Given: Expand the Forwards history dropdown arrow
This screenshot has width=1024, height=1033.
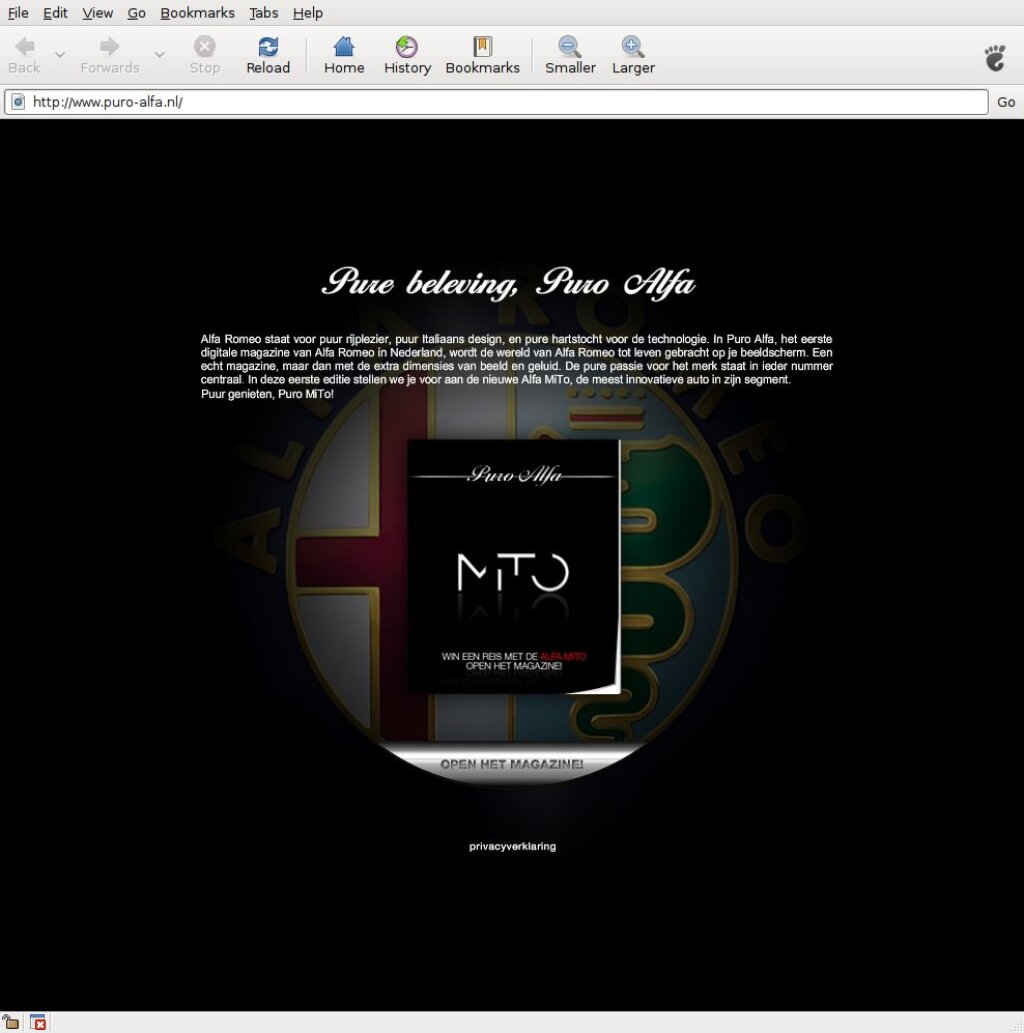Looking at the screenshot, I should click(x=159, y=54).
